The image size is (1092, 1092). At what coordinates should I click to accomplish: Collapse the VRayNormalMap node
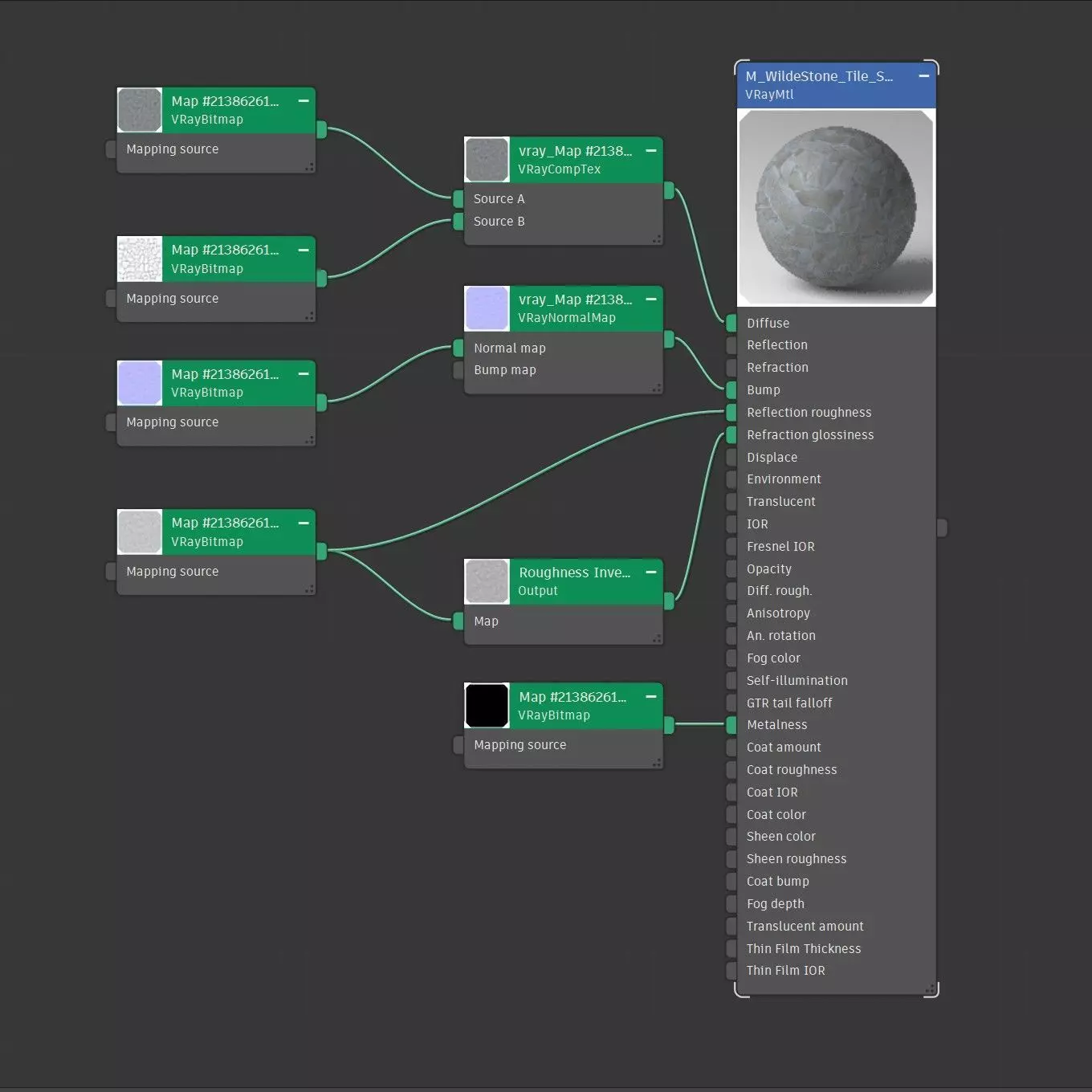(x=651, y=299)
